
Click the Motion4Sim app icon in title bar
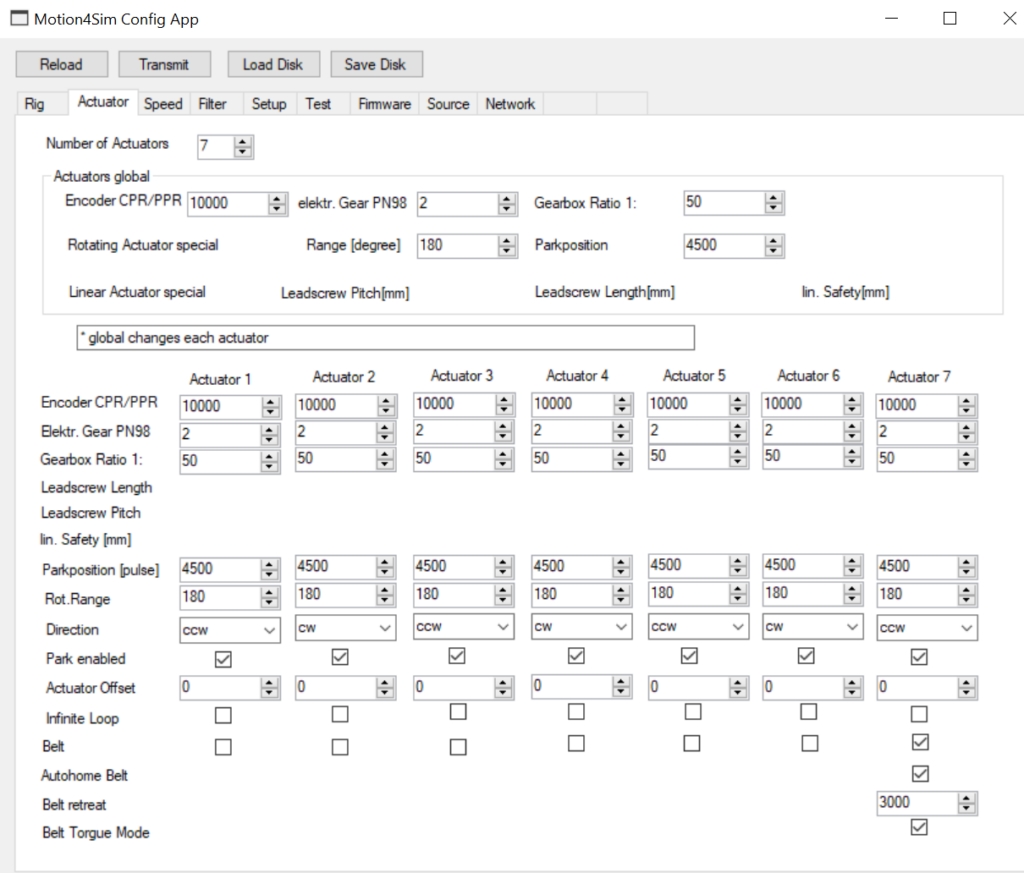click(x=19, y=19)
